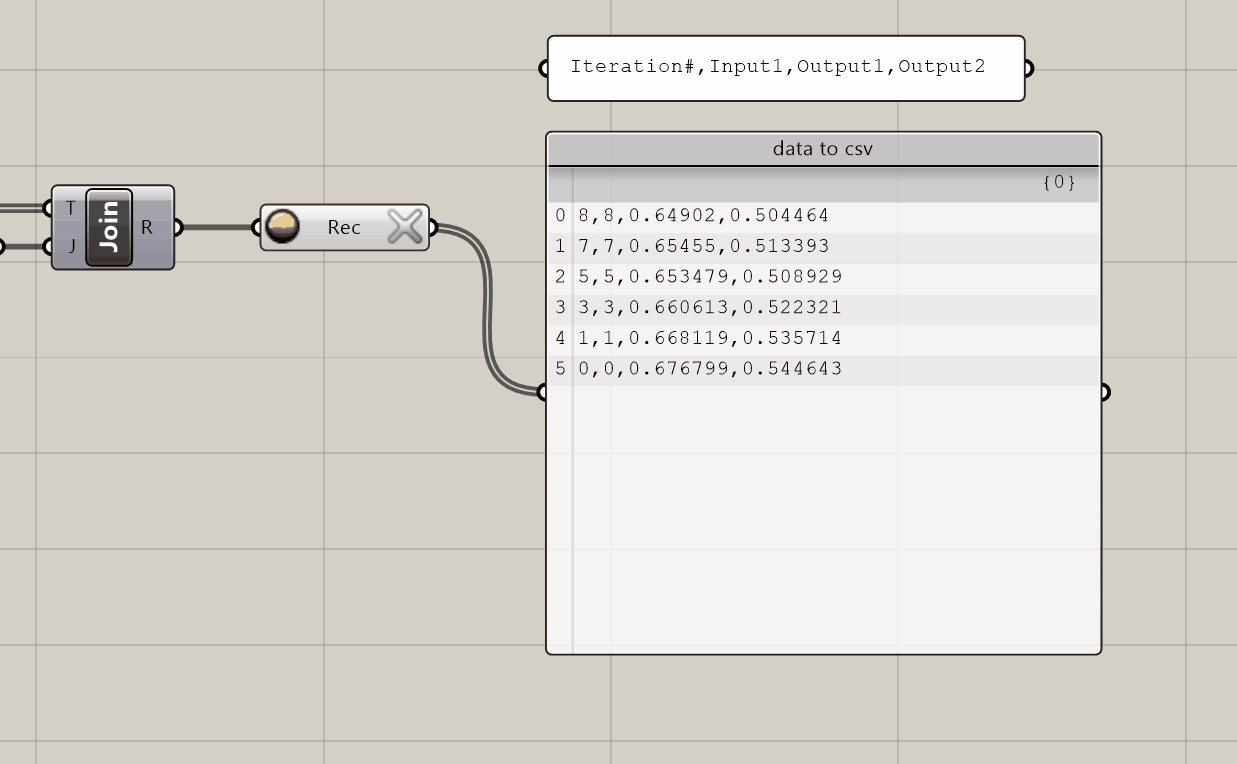
Task: Click the Rec component name label
Action: point(343,227)
